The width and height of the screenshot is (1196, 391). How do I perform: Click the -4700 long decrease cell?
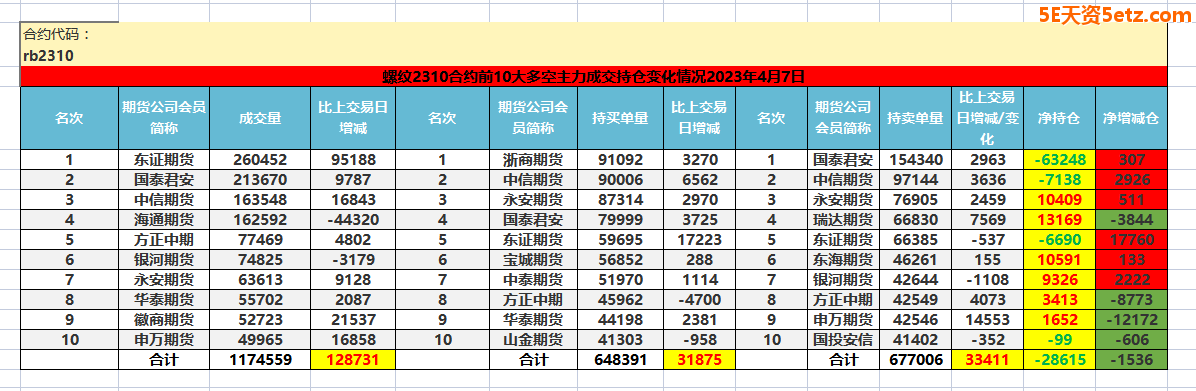point(698,299)
